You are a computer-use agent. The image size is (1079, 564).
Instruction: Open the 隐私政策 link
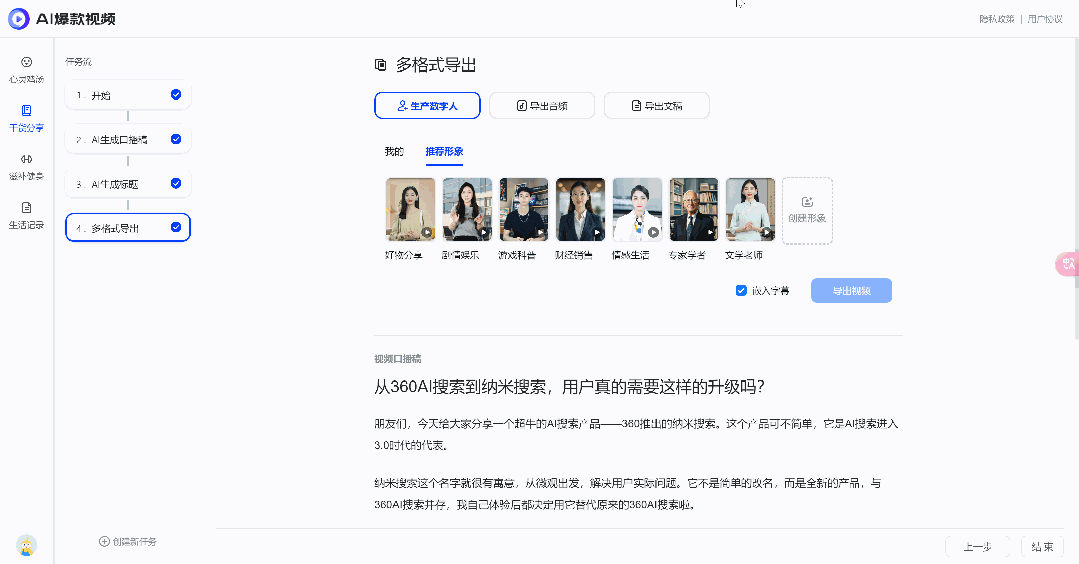pyautogui.click(x=996, y=19)
